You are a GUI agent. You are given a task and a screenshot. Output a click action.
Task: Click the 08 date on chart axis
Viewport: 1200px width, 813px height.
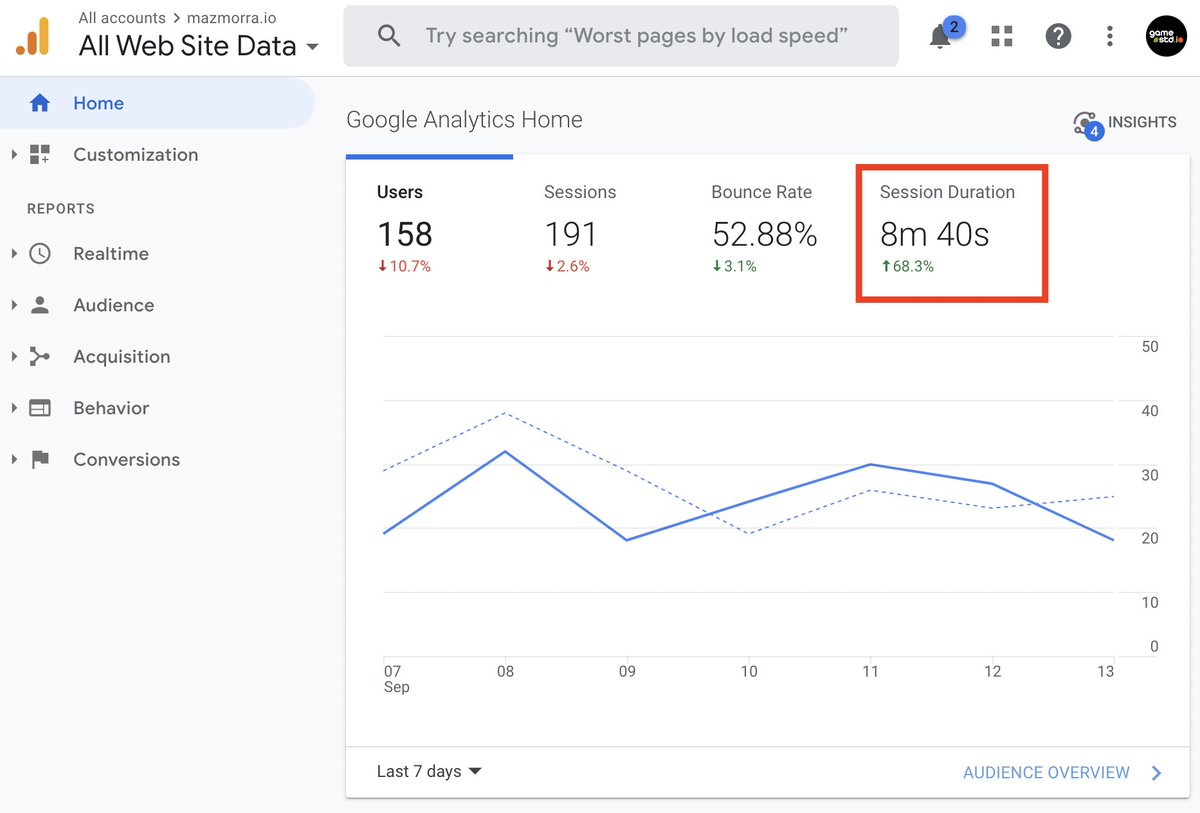point(506,672)
